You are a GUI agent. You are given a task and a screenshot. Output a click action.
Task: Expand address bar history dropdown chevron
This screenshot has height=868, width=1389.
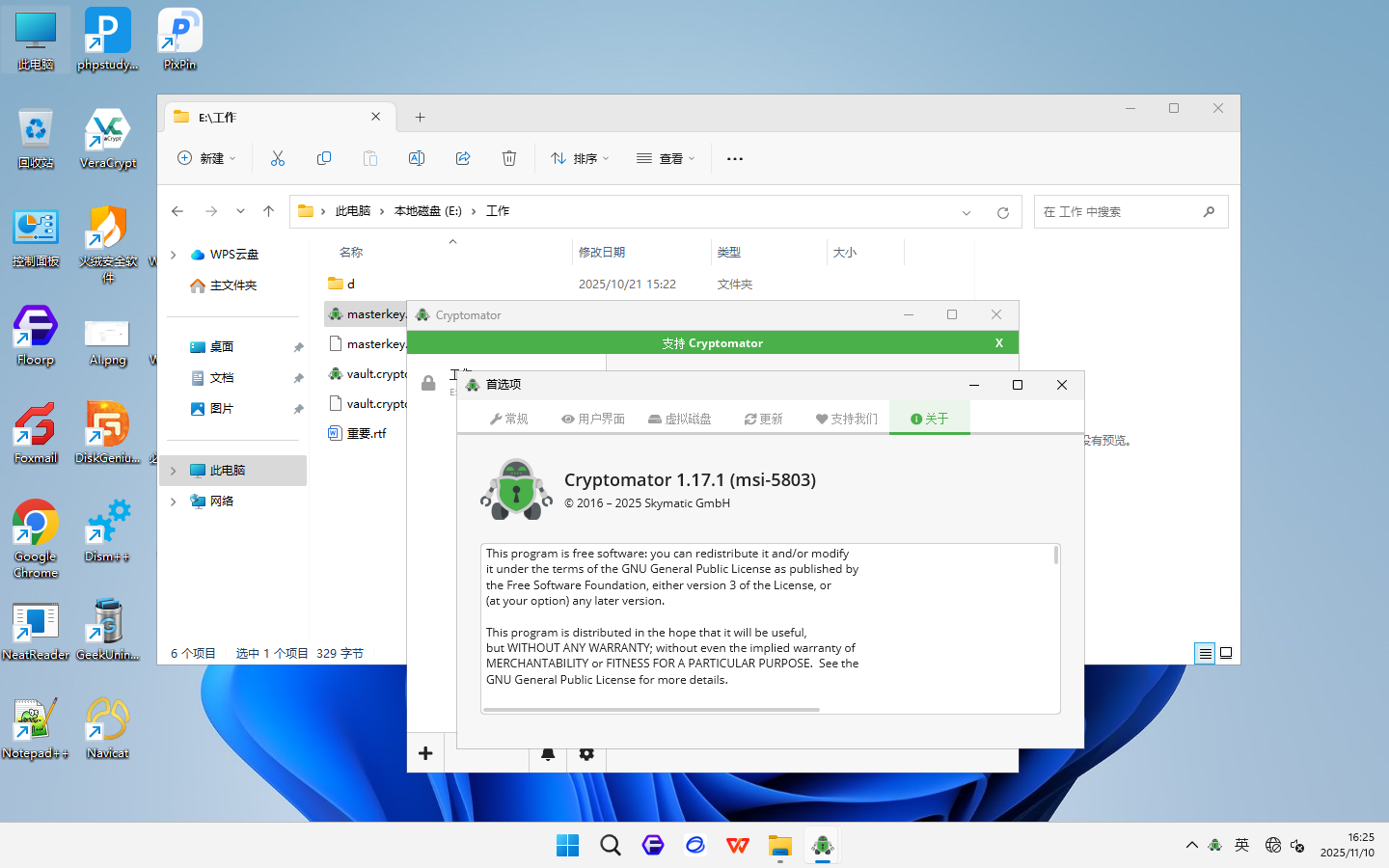pos(967,212)
